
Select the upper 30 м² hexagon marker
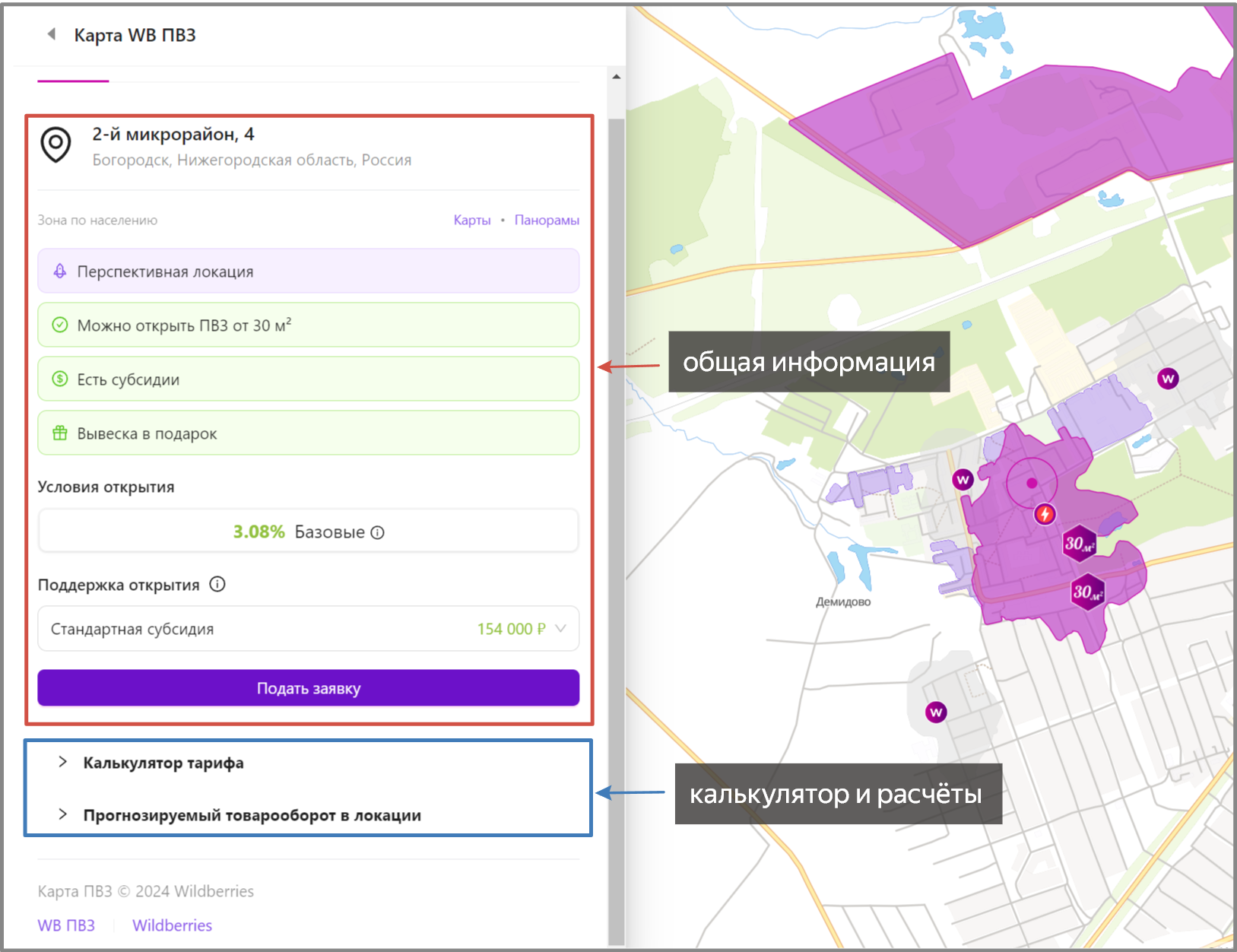1079,544
